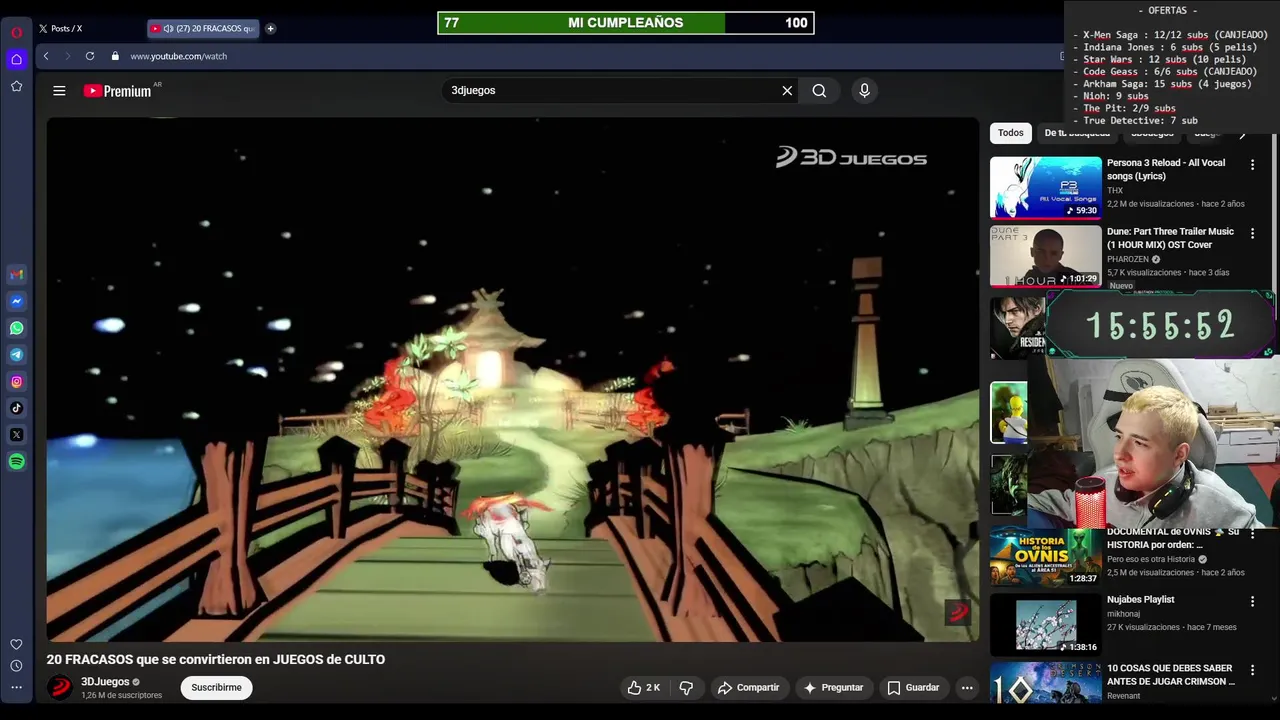The height and width of the screenshot is (720, 1280).
Task: Open options for Persona 3 Reload video
Action: point(1252,164)
